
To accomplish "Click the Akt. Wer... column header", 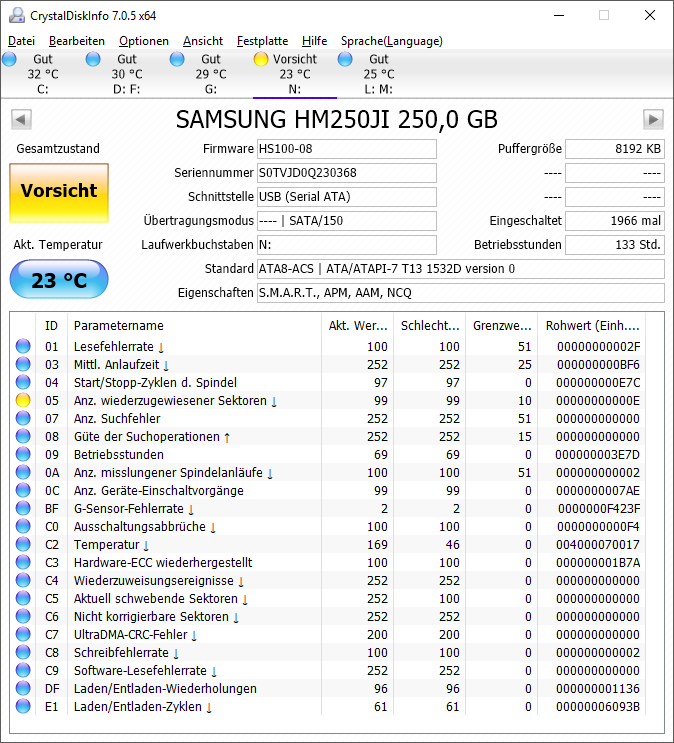I will (x=358, y=326).
